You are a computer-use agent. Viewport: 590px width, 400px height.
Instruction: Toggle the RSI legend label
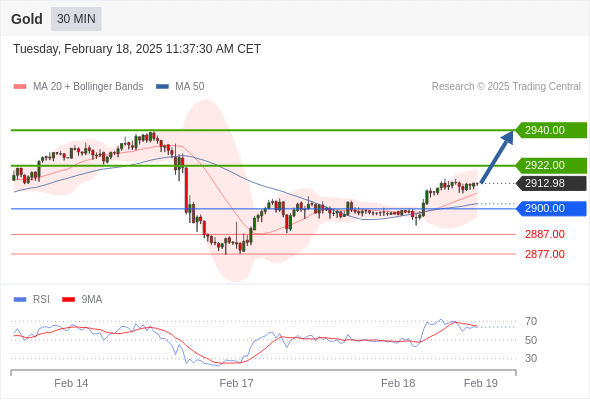41,300
